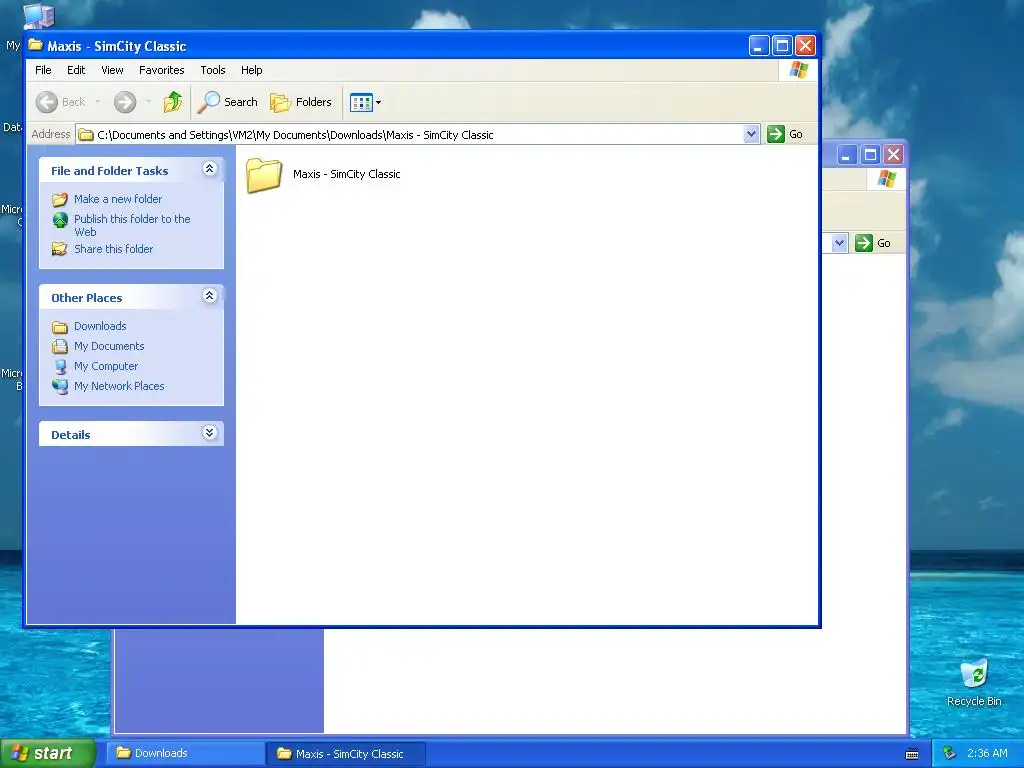Click the network tray icon near clock
This screenshot has height=768, width=1024.
click(950, 754)
